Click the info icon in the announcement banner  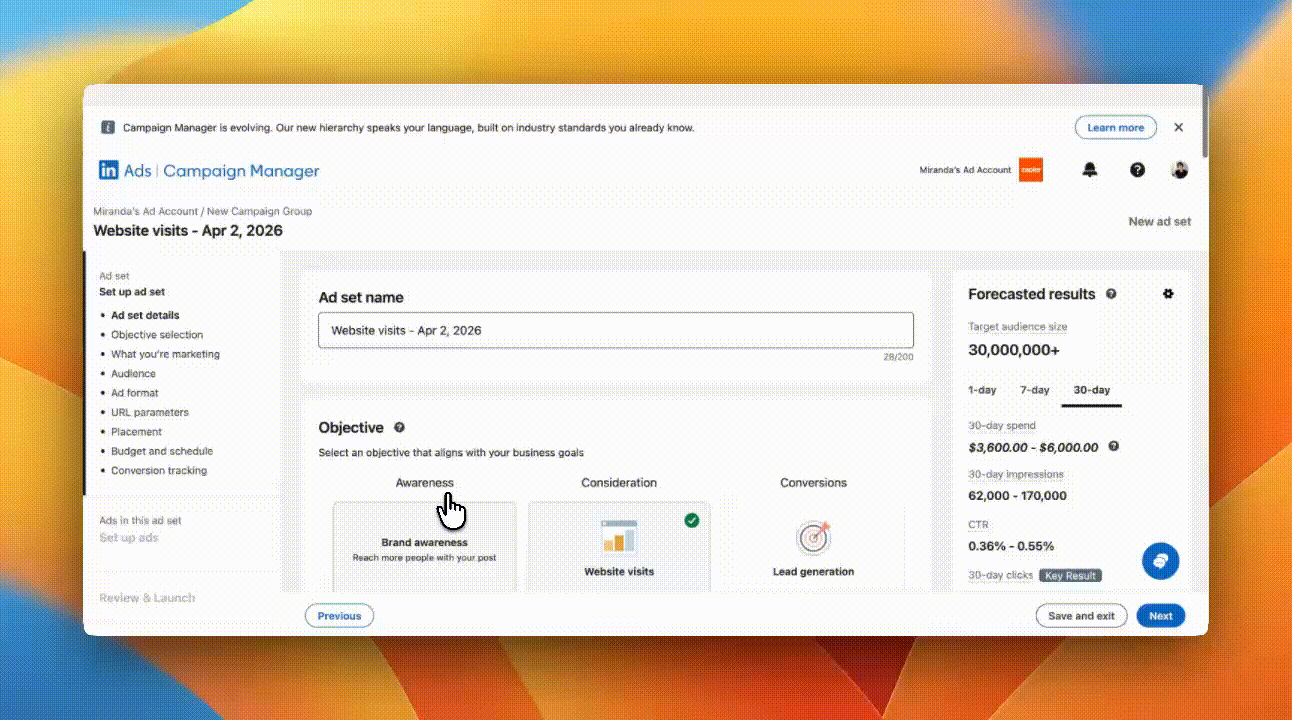[x=108, y=128]
